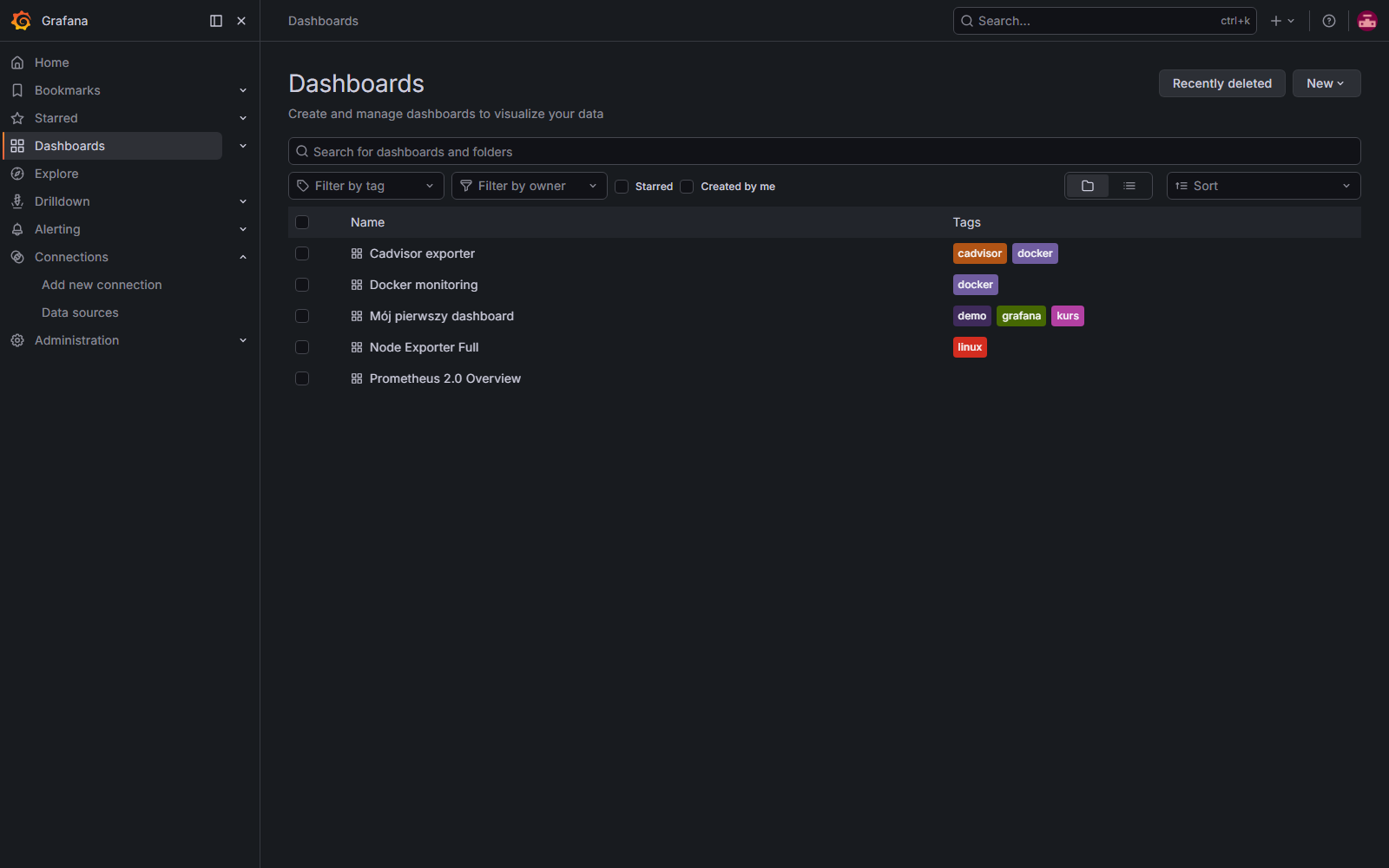Click the Dashboards grid icon in sidebar
This screenshot has height=868, width=1389.
point(17,146)
